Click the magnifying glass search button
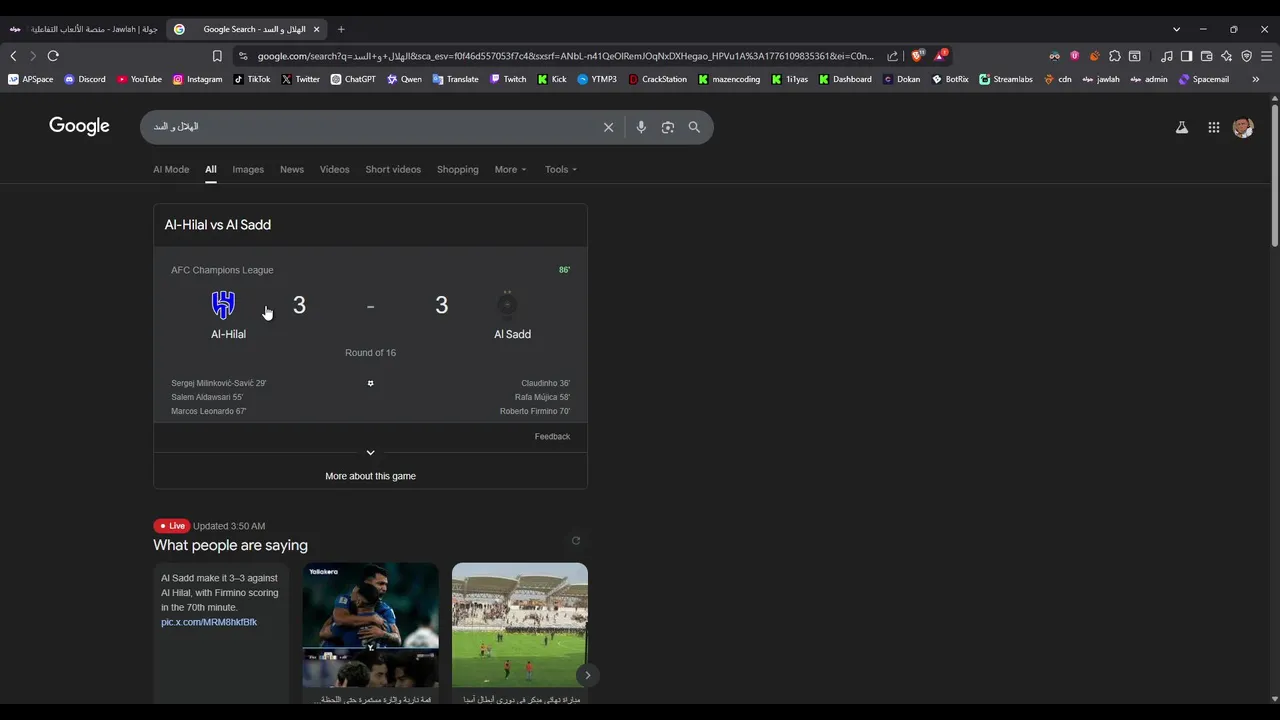Screen dimensions: 1280x720 694,127
